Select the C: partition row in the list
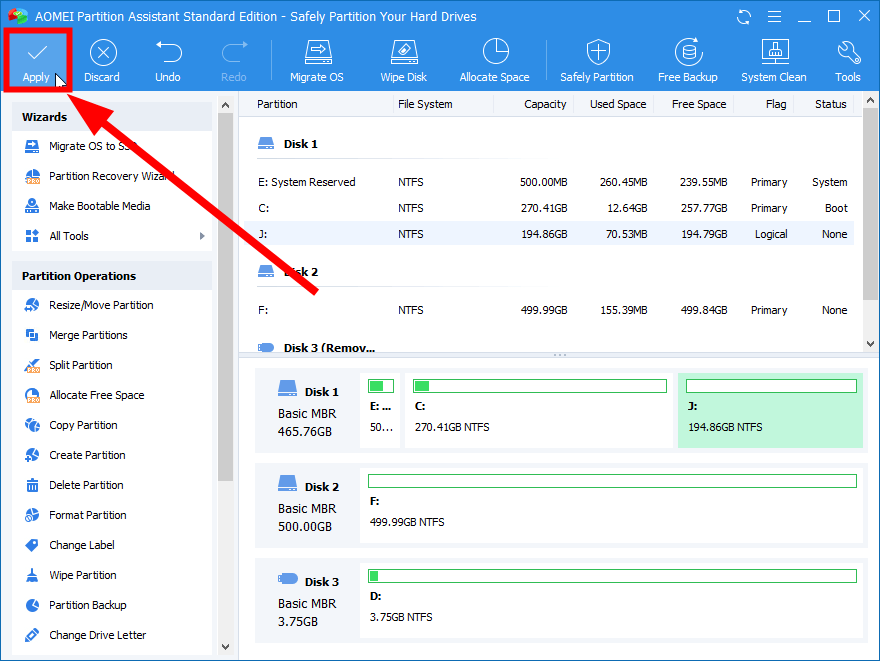Screen dimensions: 880x661 click(x=549, y=208)
